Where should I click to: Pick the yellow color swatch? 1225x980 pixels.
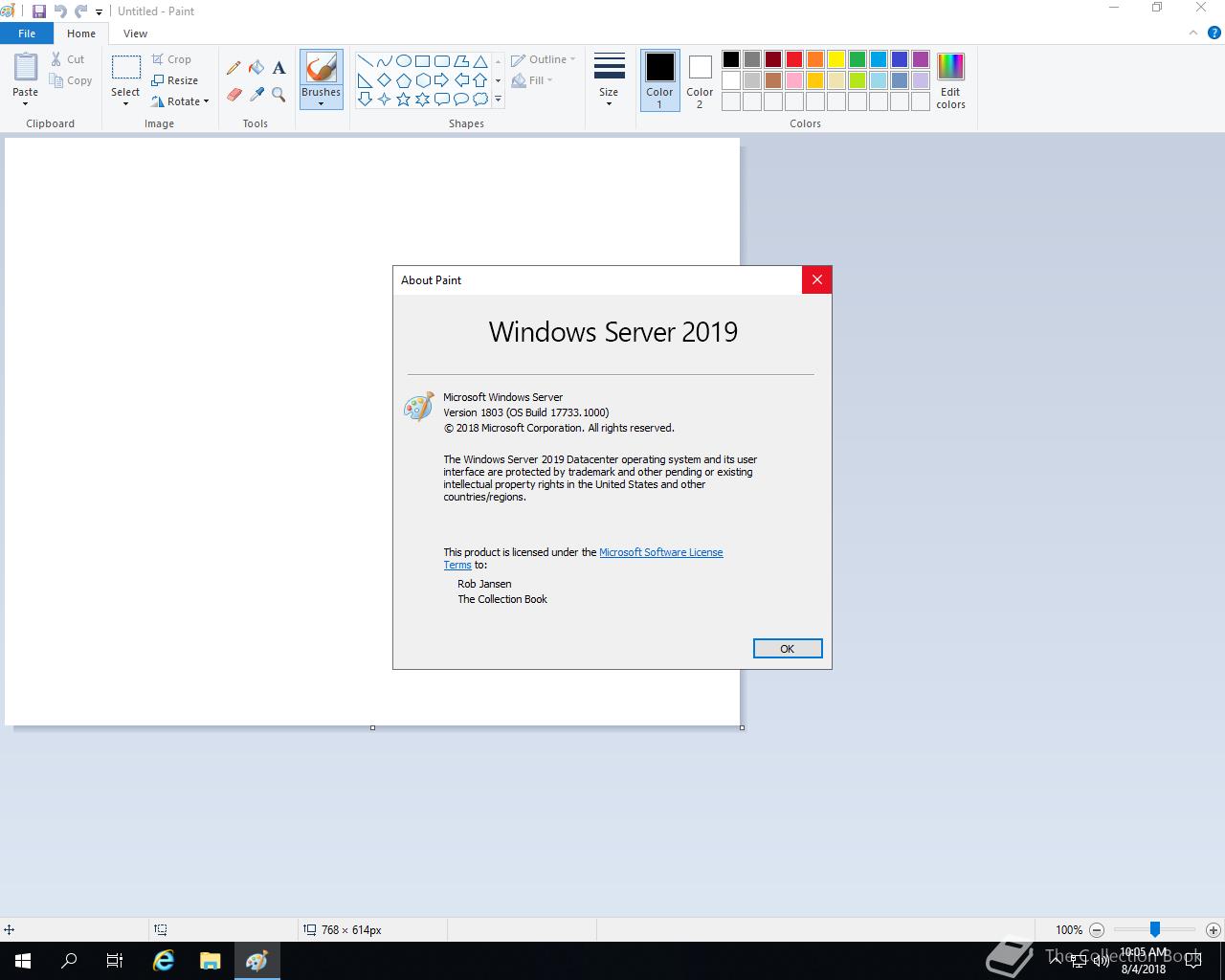point(836,59)
